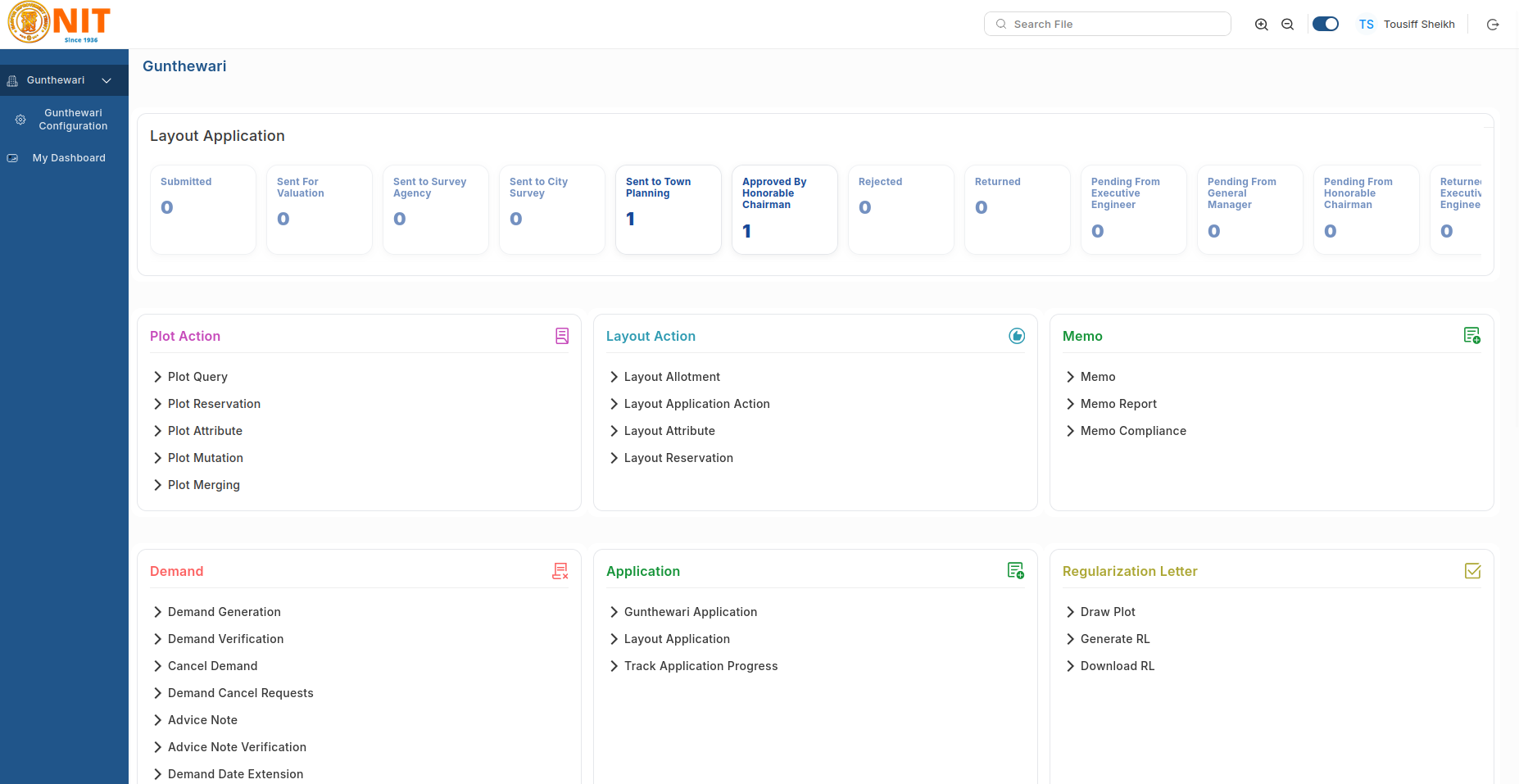This screenshot has height=784, width=1519.
Task: Open Plot Mutation link
Action: coord(206,458)
